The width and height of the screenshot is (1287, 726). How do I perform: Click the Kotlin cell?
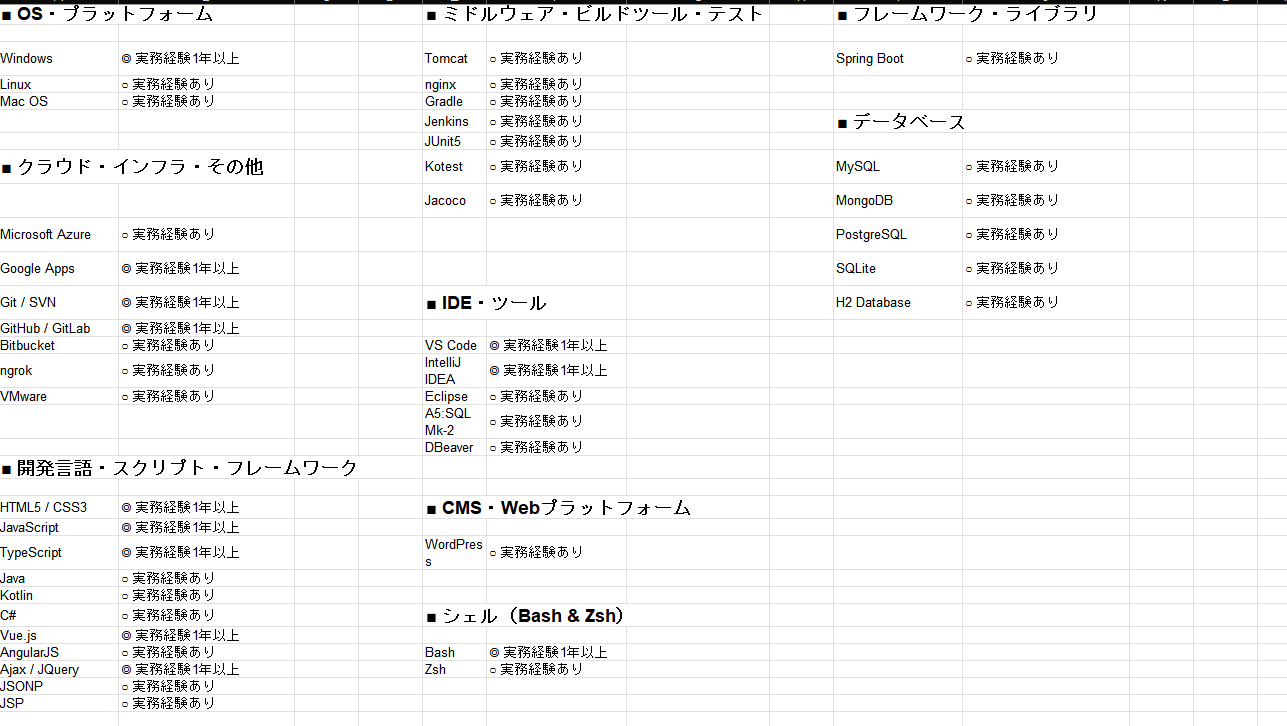click(x=59, y=595)
